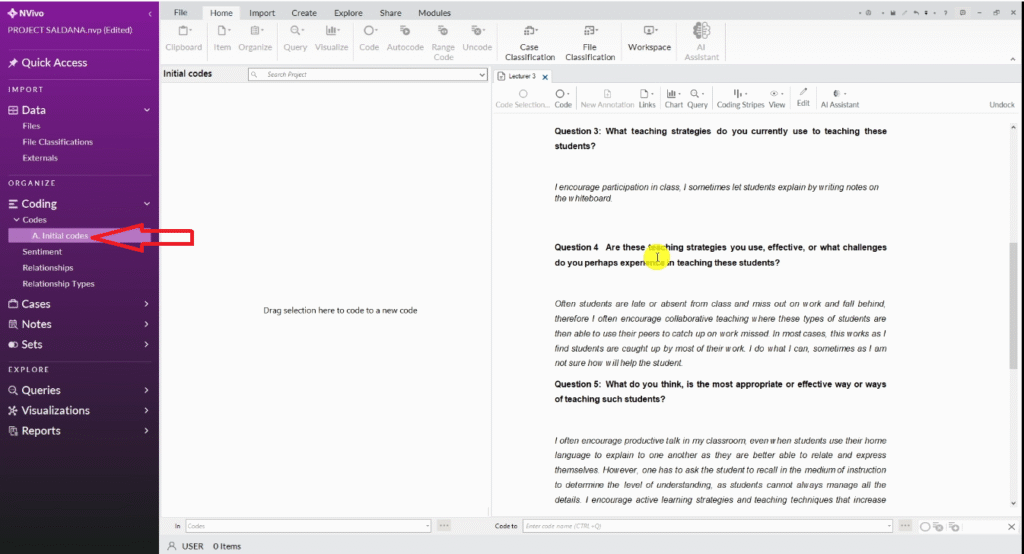
Task: Open the View options in document toolbar
Action: pyautogui.click(x=777, y=98)
